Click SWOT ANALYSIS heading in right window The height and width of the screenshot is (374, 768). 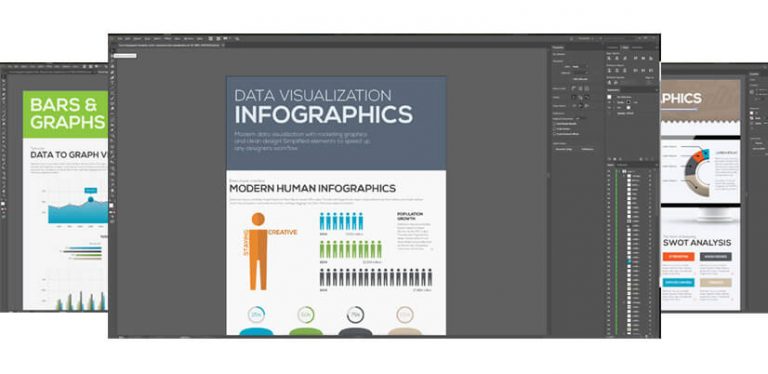coord(697,243)
